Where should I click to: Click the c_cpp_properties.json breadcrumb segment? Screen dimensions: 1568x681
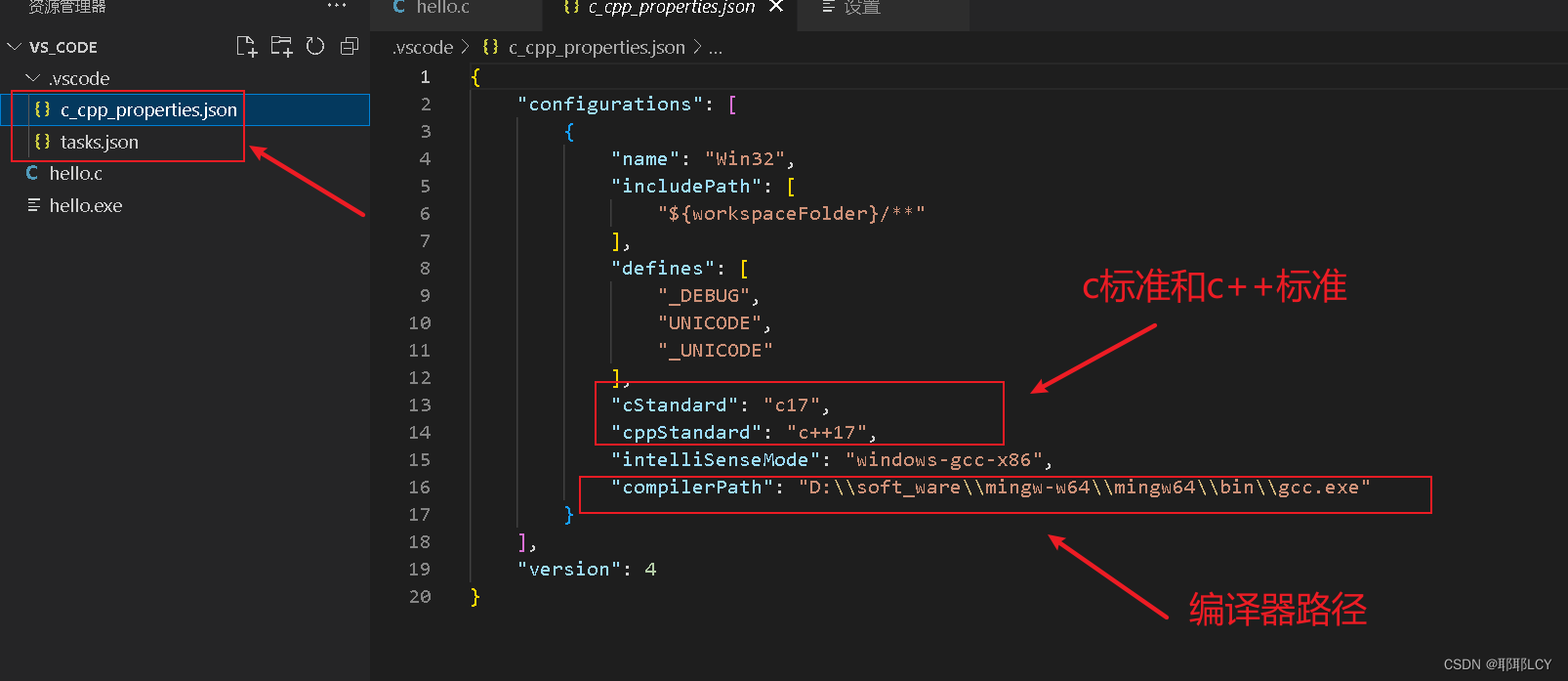596,47
